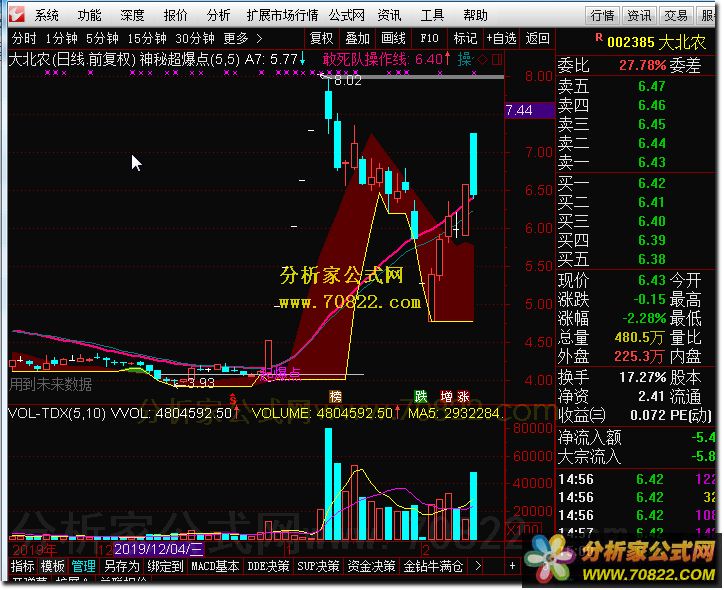Switch to the MACD基本 indicator tab
Screen dimensions: 724x590
pyautogui.click(x=215, y=566)
